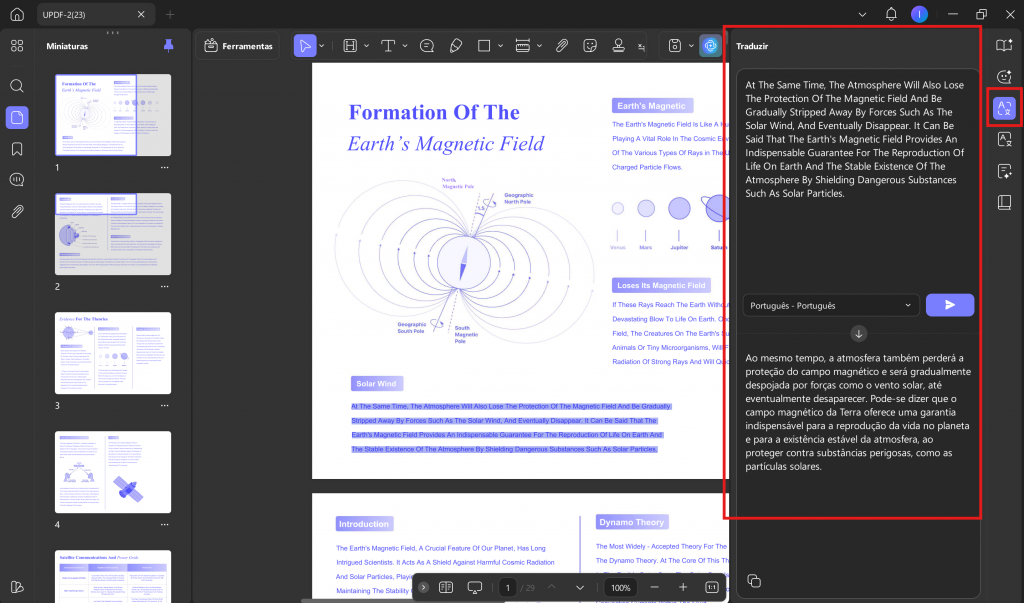The width and height of the screenshot is (1024, 603).
Task: Send the text for translation
Action: (x=950, y=305)
